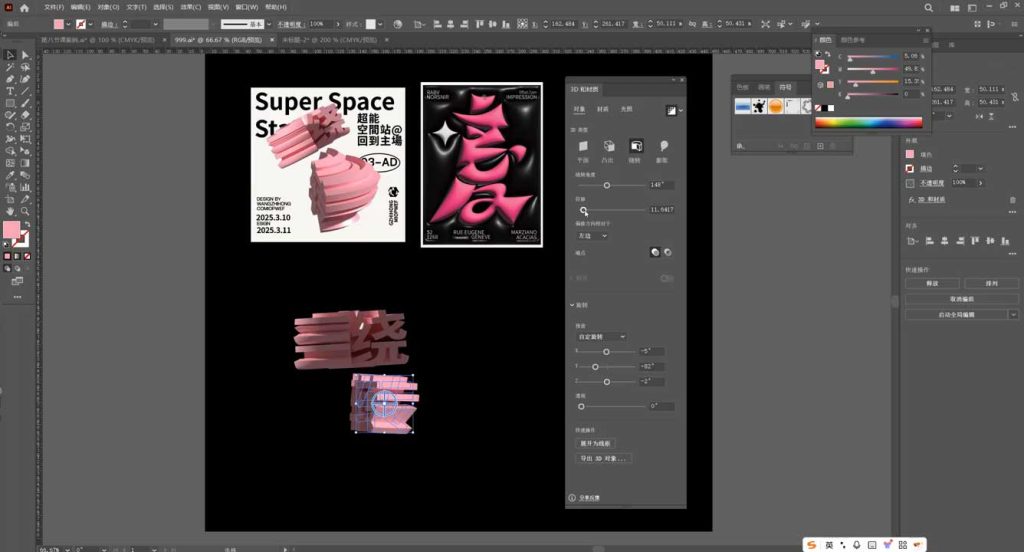
Task: Select the Type tool
Action: click(10, 91)
